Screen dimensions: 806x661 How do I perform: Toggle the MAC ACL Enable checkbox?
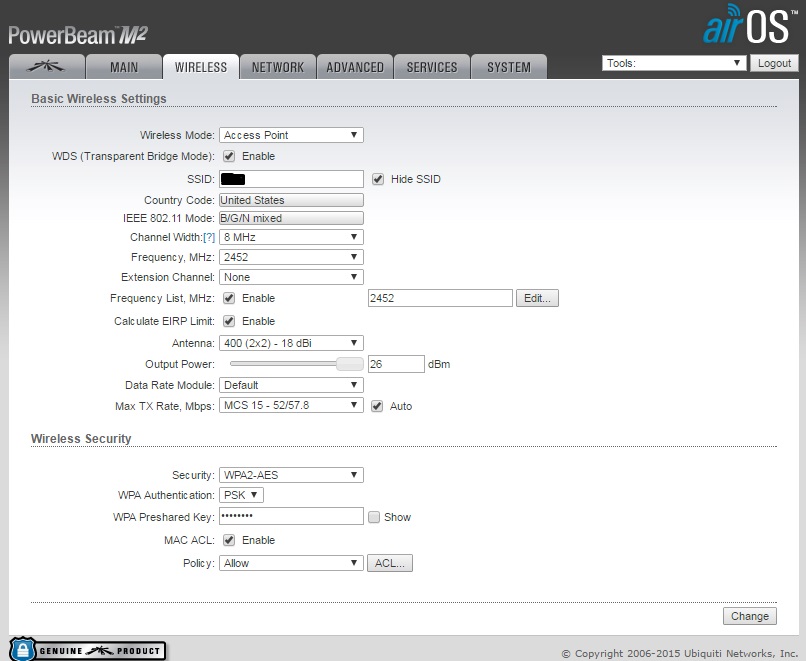click(229, 540)
